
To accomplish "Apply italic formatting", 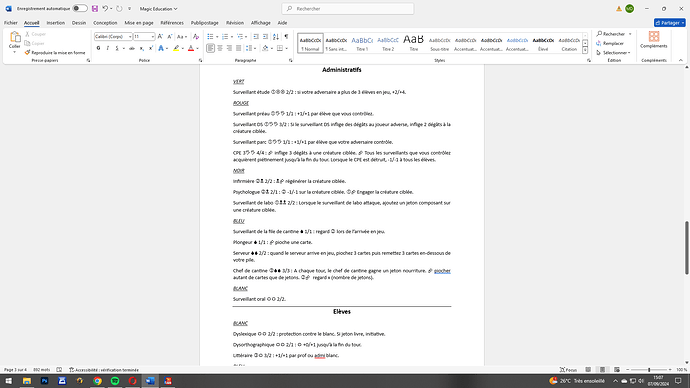I will point(107,48).
